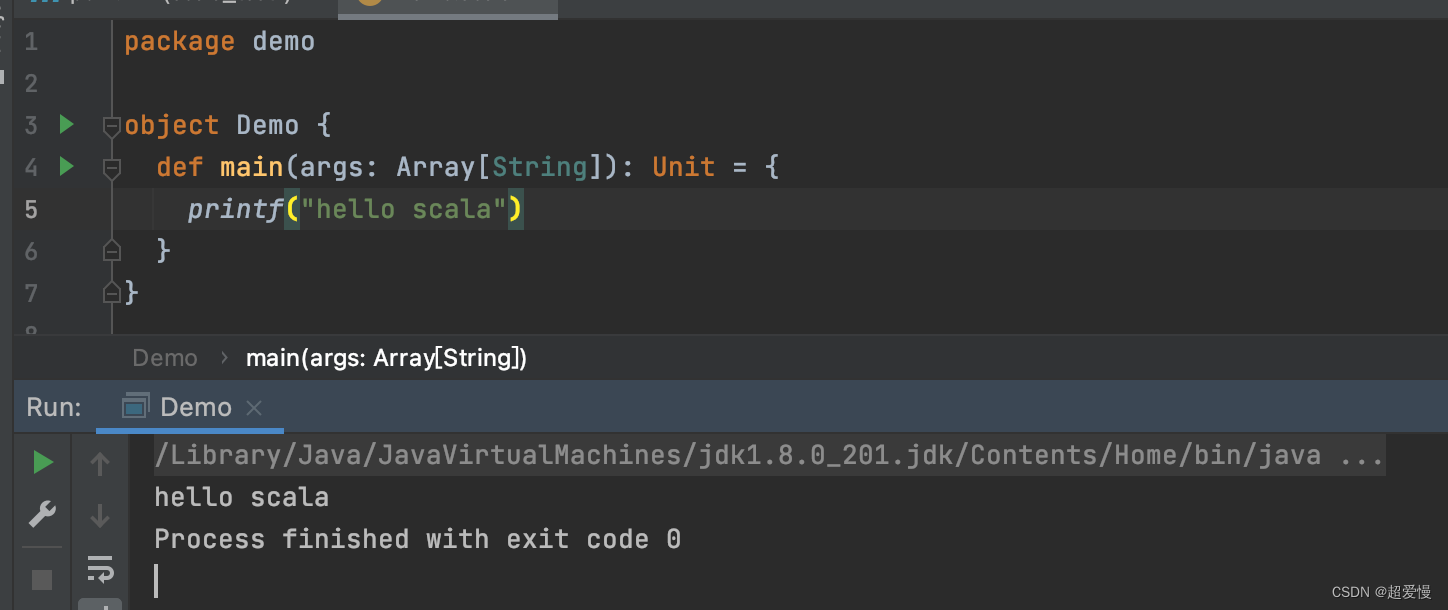This screenshot has height=610, width=1448.
Task: Click the printf call in the editor
Action: (235, 209)
